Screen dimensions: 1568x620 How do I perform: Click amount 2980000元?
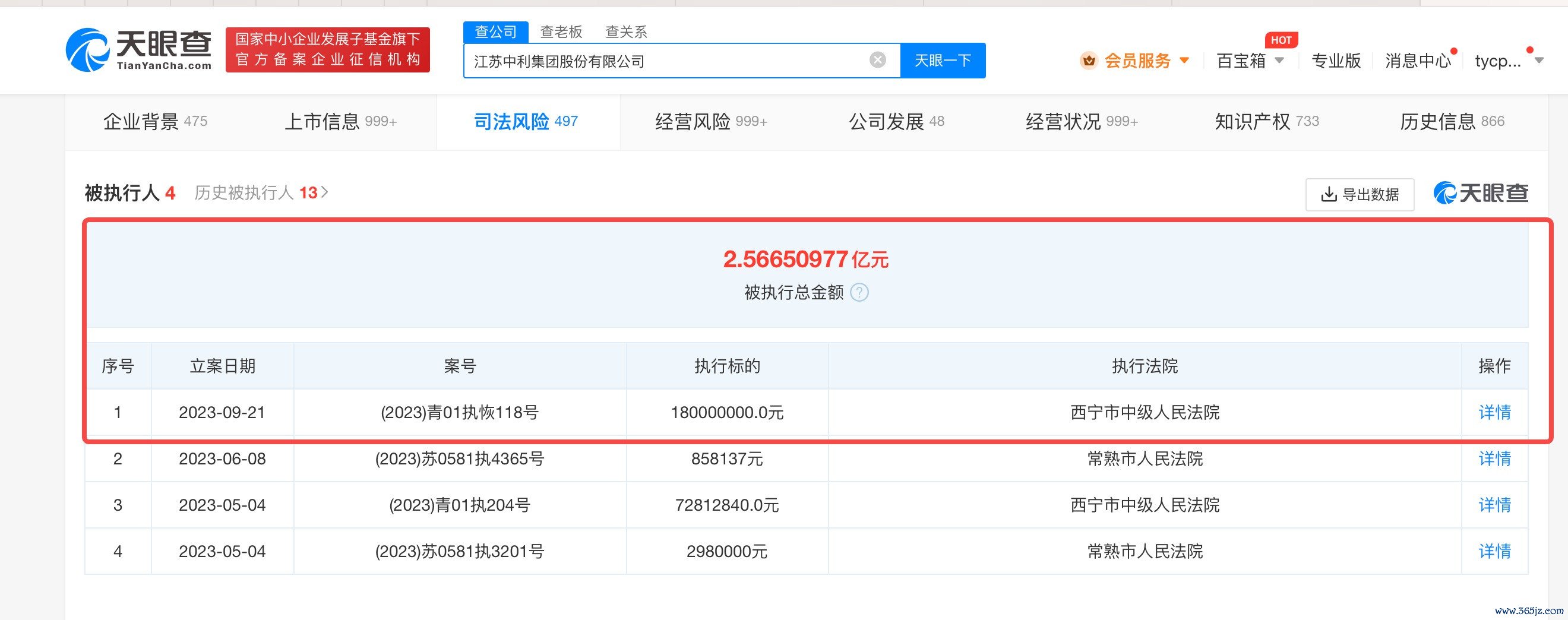point(728,551)
